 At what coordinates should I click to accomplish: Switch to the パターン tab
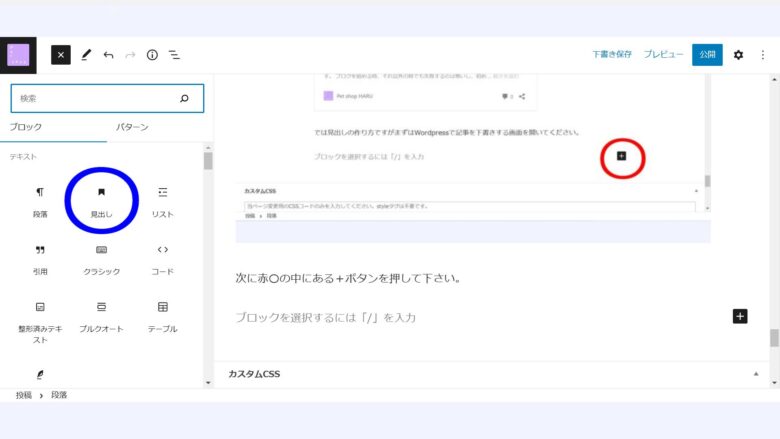(x=132, y=127)
